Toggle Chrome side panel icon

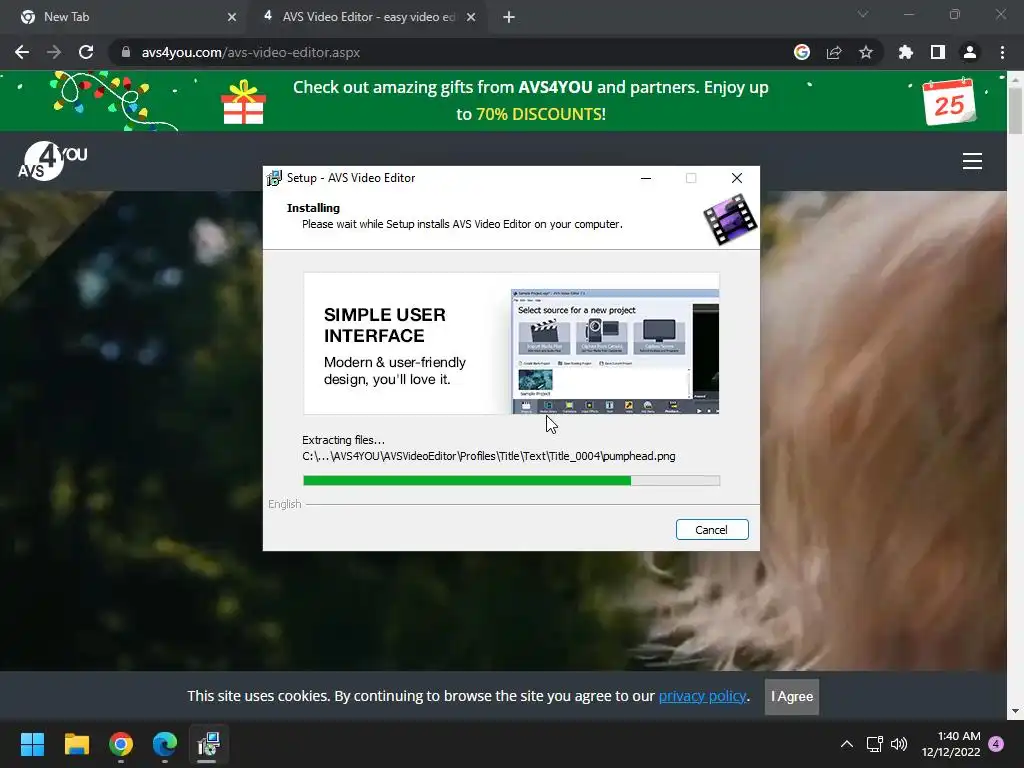point(938,52)
